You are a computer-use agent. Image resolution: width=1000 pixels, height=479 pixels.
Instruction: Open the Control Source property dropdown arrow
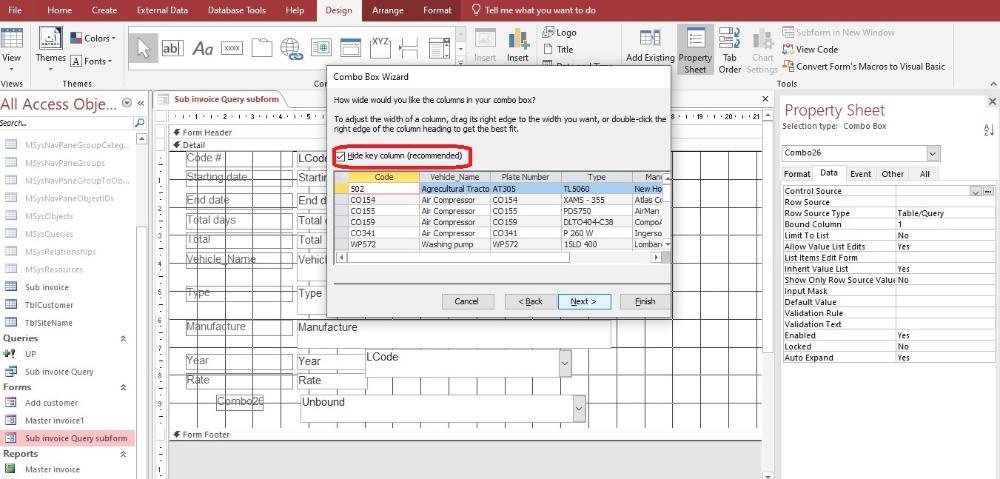coord(975,191)
